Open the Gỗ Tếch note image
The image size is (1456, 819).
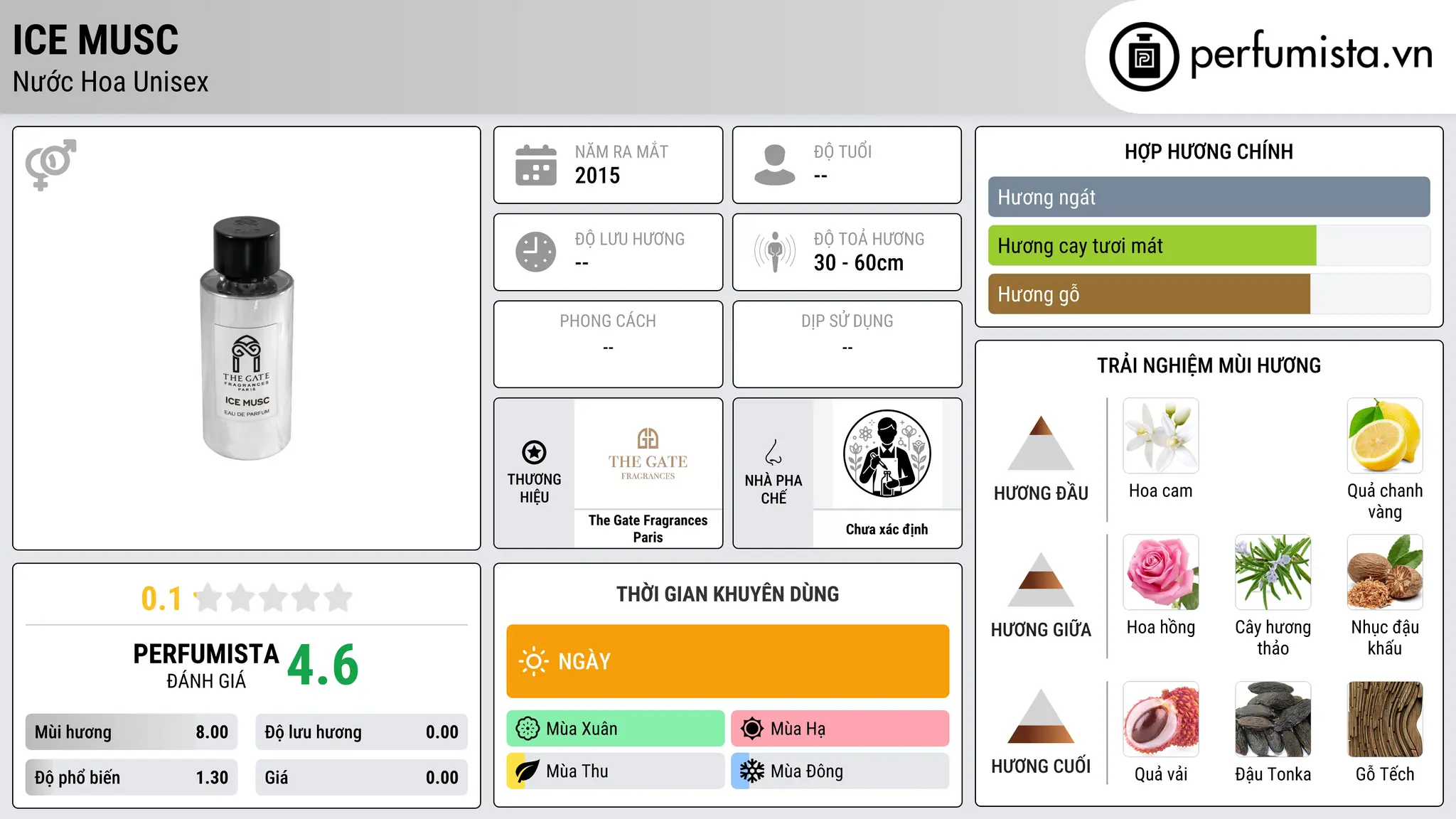click(x=1385, y=719)
